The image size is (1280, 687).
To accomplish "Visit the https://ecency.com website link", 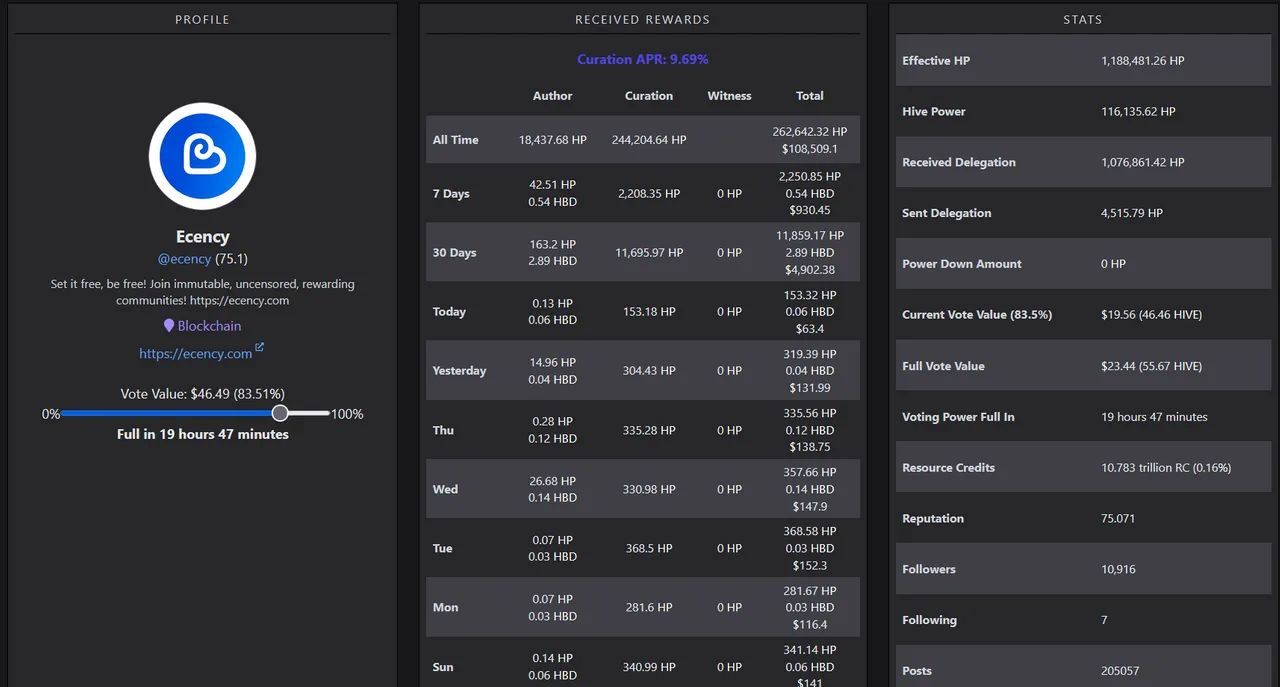I will [195, 353].
